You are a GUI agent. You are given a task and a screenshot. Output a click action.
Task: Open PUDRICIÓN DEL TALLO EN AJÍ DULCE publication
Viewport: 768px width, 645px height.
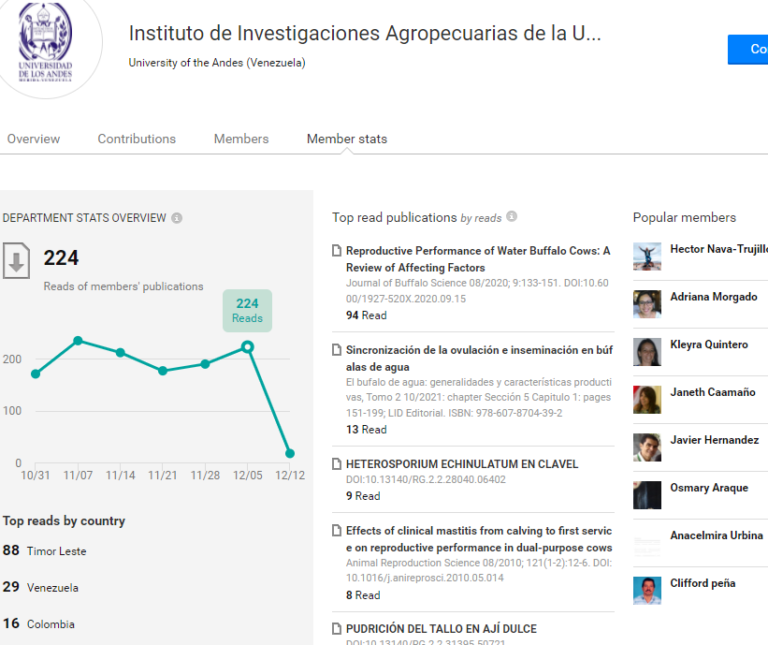(x=441, y=628)
